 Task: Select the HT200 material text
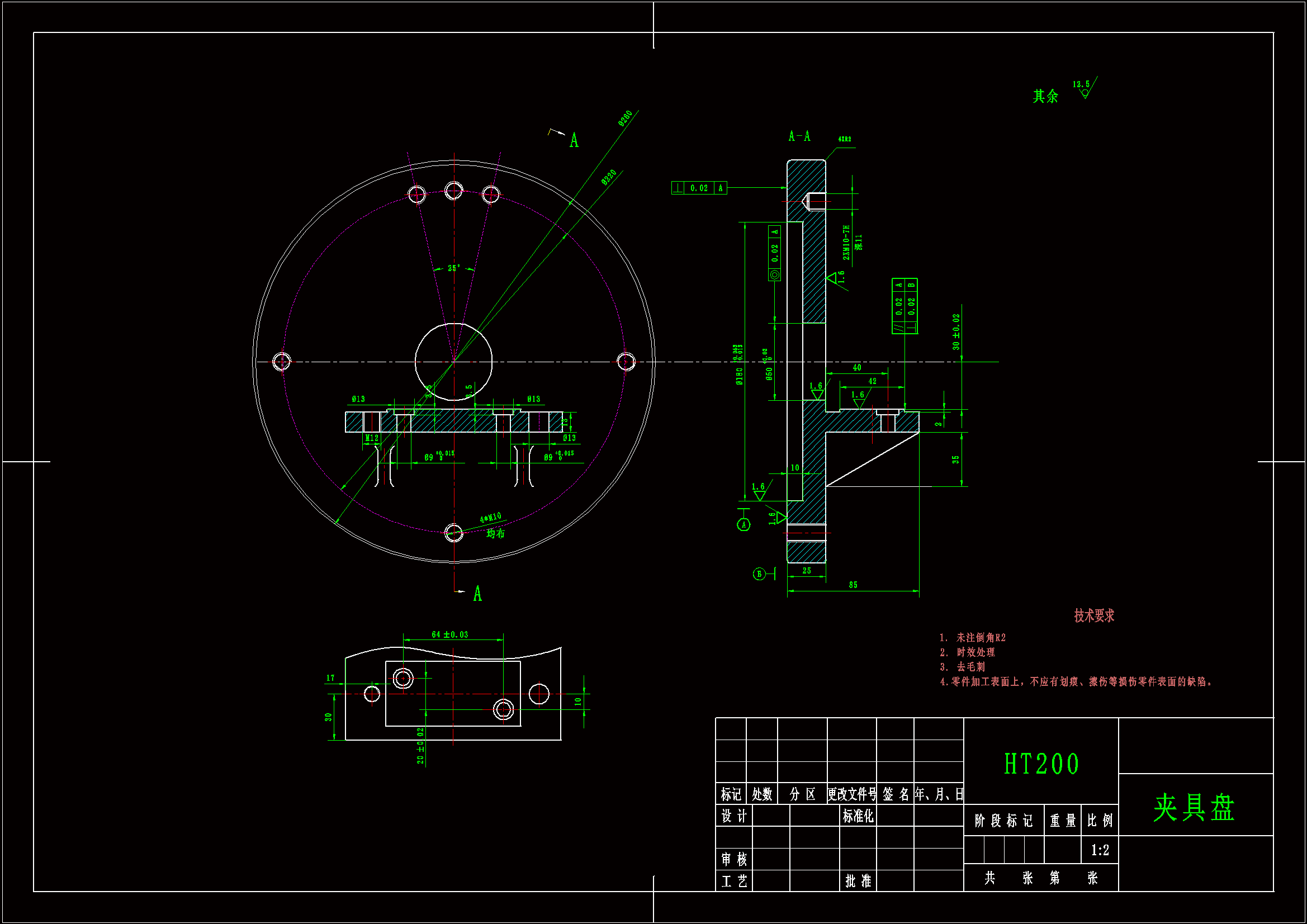[1041, 764]
